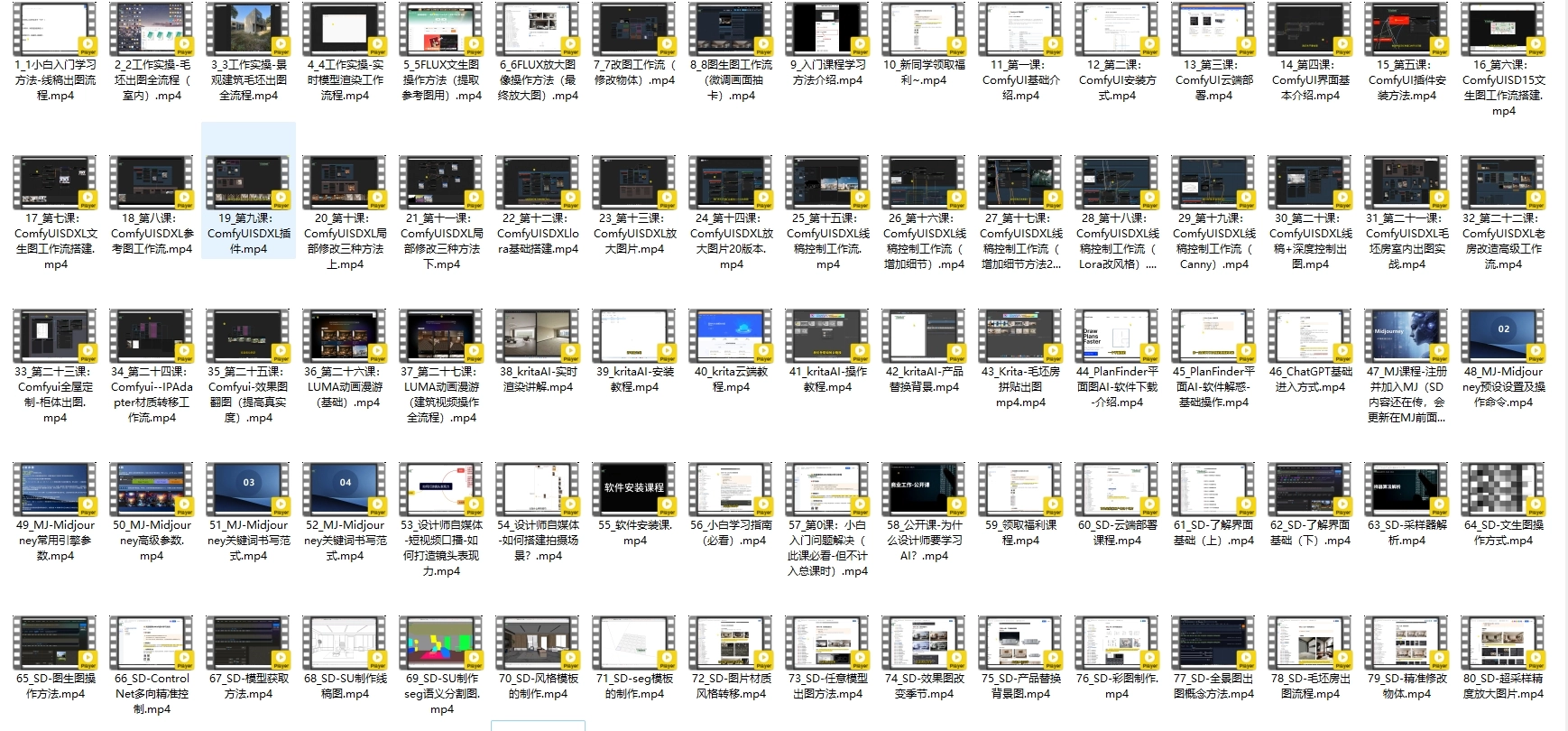The height and width of the screenshot is (731, 1568).
Task: Click file name "12_第二课：ComfyUI安装方式.mp4"
Action: point(1117,80)
